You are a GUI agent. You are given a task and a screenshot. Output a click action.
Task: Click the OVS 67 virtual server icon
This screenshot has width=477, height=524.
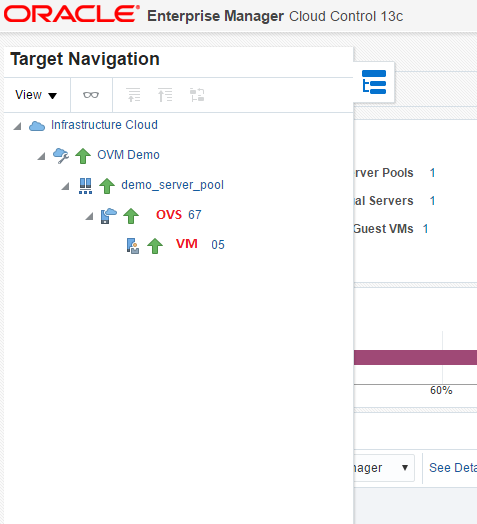point(109,216)
